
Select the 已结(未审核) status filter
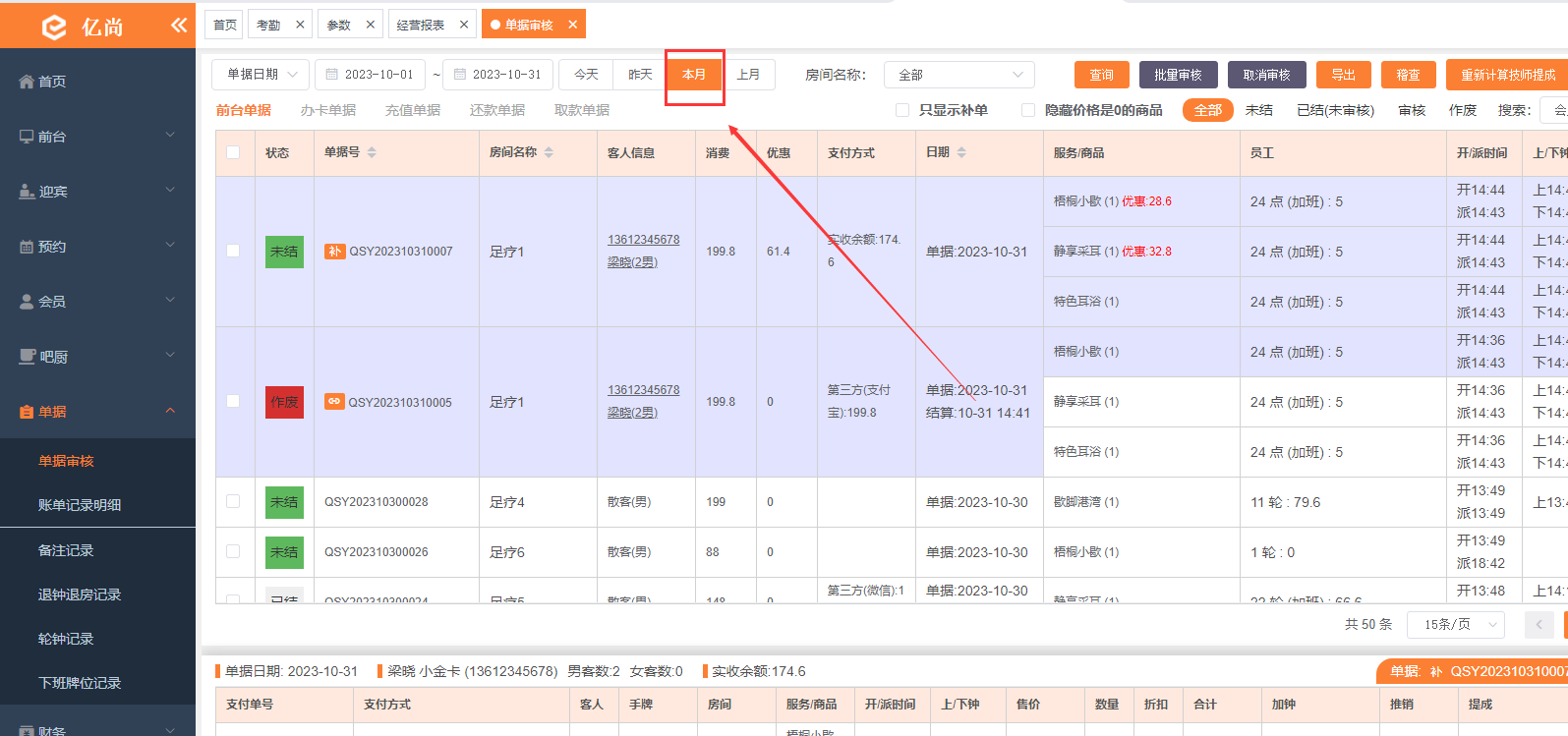pos(1336,110)
